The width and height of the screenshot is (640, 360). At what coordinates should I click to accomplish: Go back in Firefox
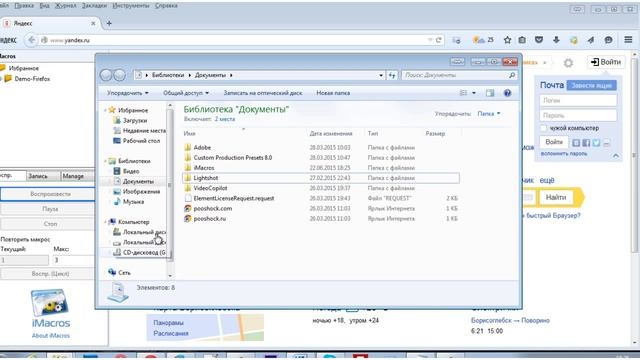coord(31,40)
